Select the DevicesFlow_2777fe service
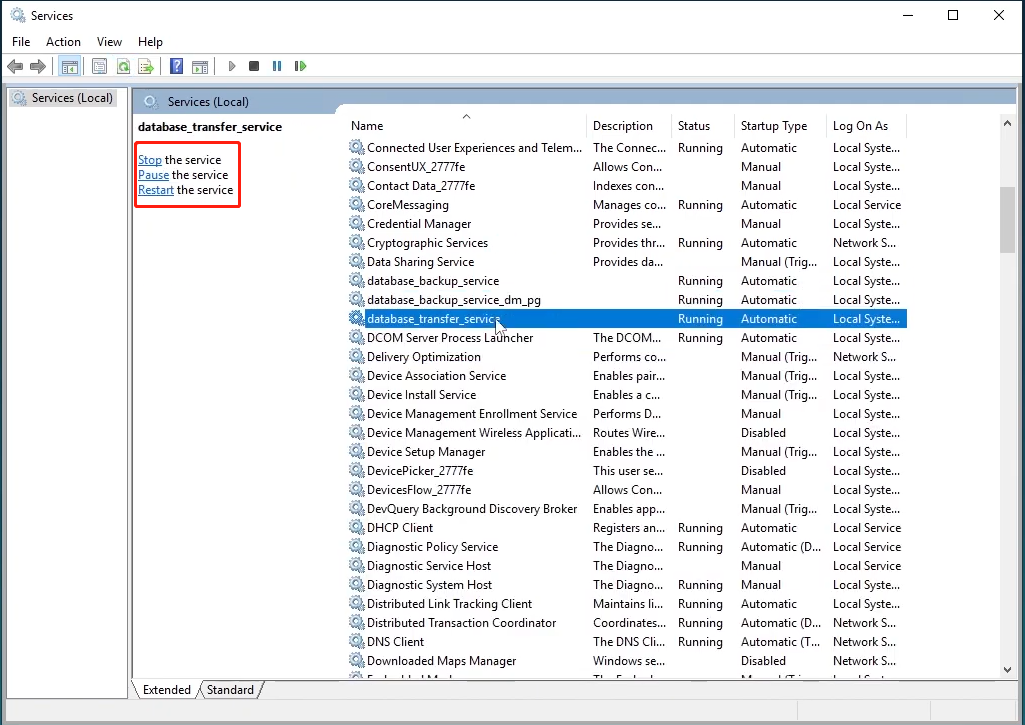This screenshot has width=1025, height=725. tap(627, 489)
